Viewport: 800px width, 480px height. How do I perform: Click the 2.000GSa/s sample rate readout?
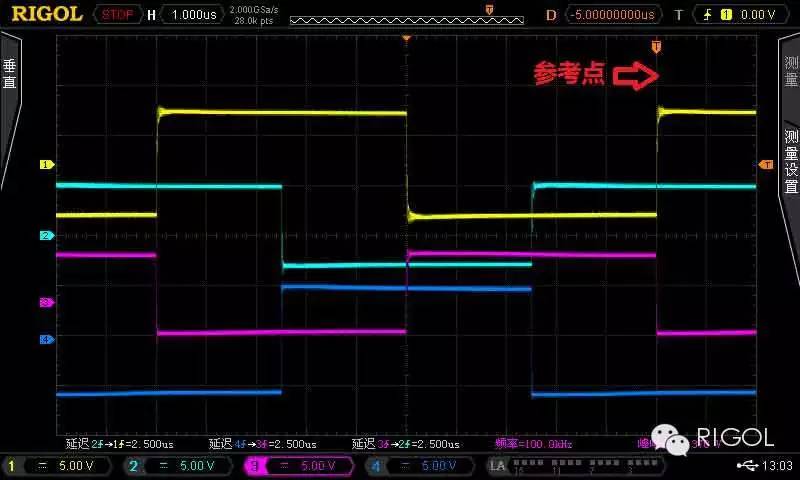[254, 9]
